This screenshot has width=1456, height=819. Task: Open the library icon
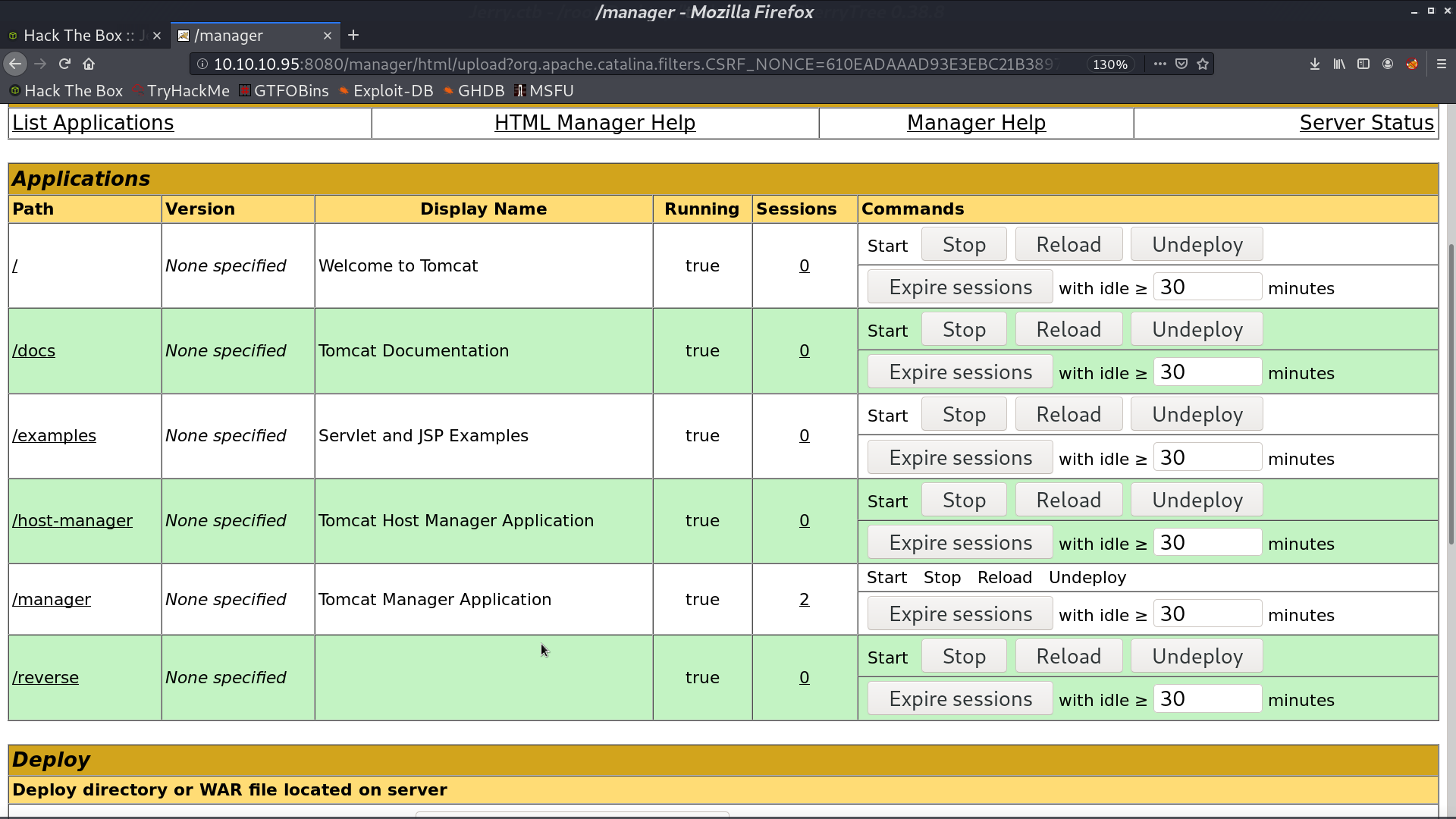tap(1339, 64)
